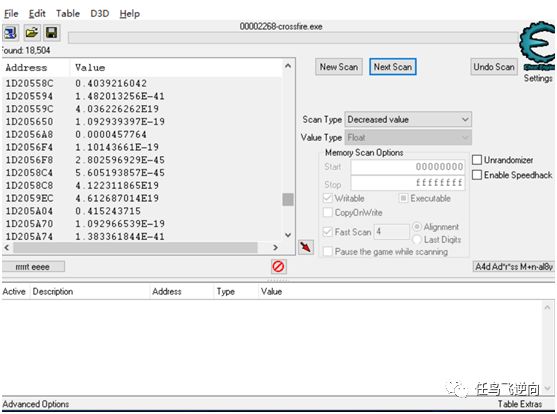Open the process list computer icon

pos(11,33)
